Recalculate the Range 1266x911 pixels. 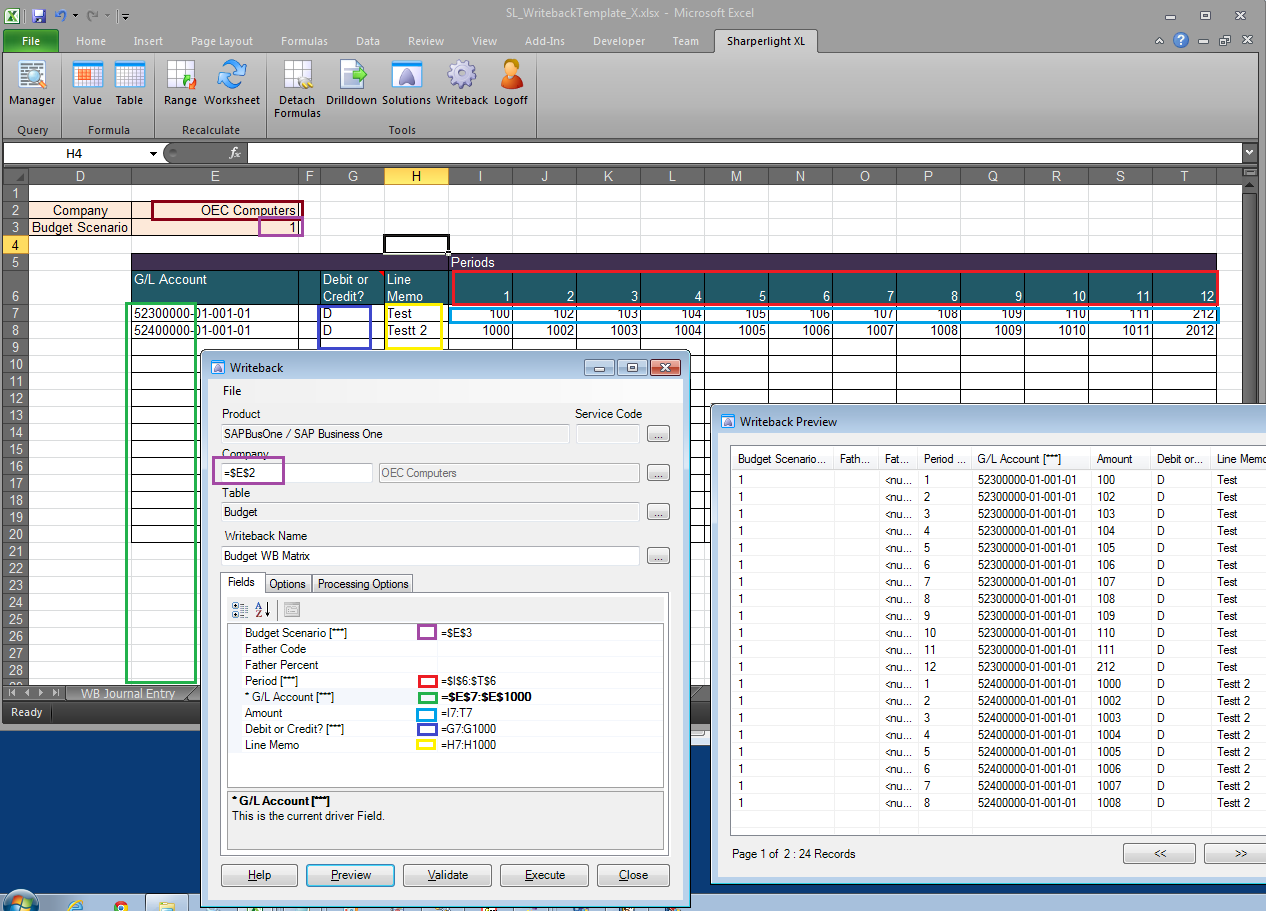pos(180,84)
